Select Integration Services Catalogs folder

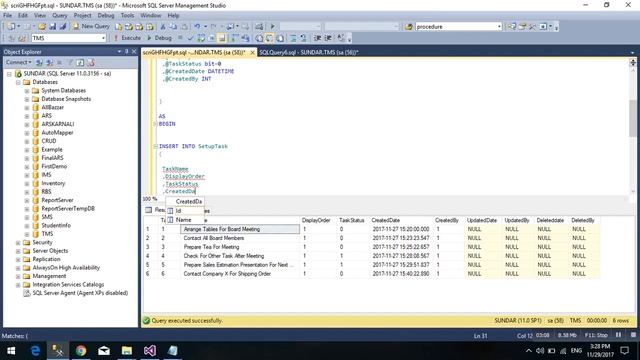pyautogui.click(x=68, y=284)
